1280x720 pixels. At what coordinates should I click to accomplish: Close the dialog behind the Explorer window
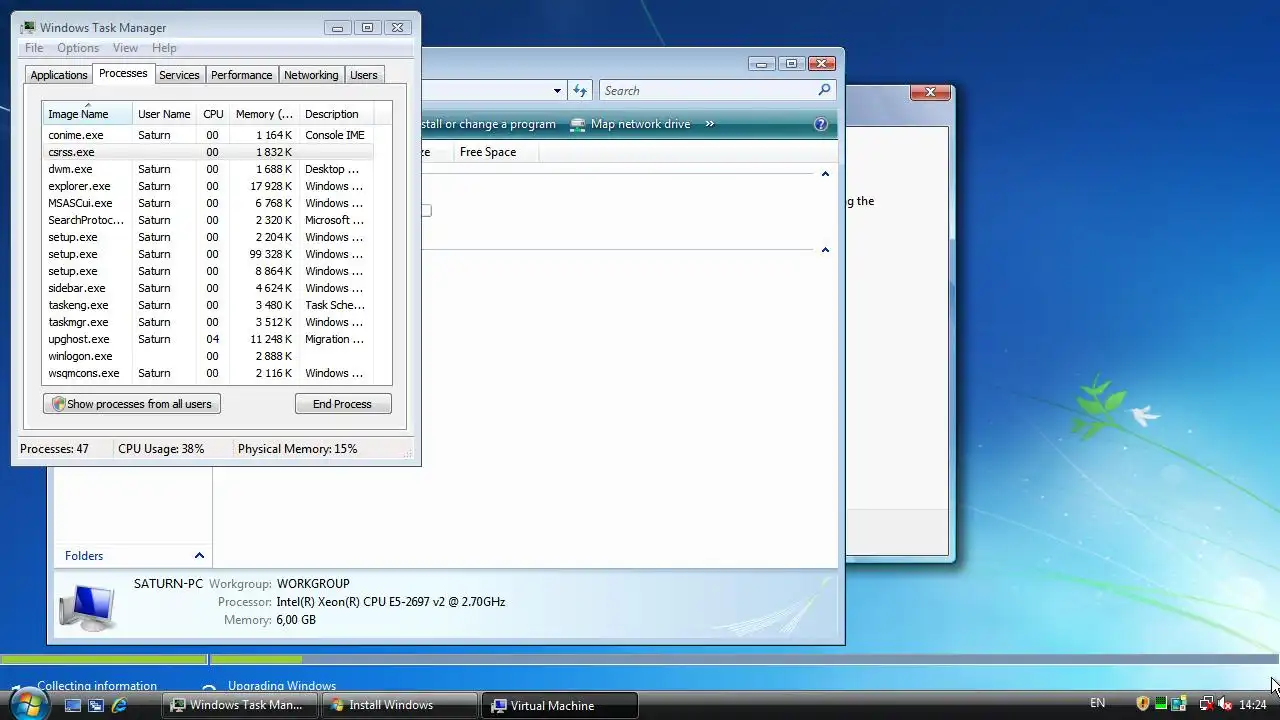coord(930,92)
